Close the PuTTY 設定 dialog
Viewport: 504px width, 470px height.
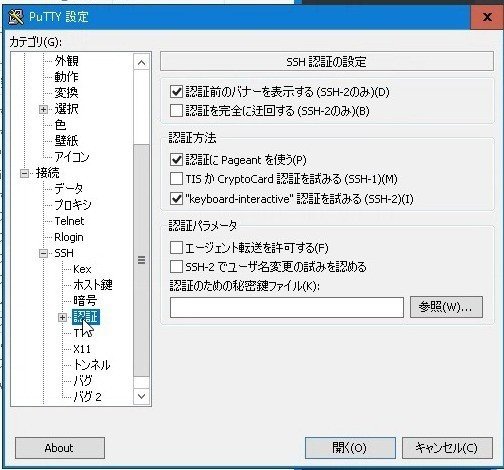pyautogui.click(x=487, y=17)
